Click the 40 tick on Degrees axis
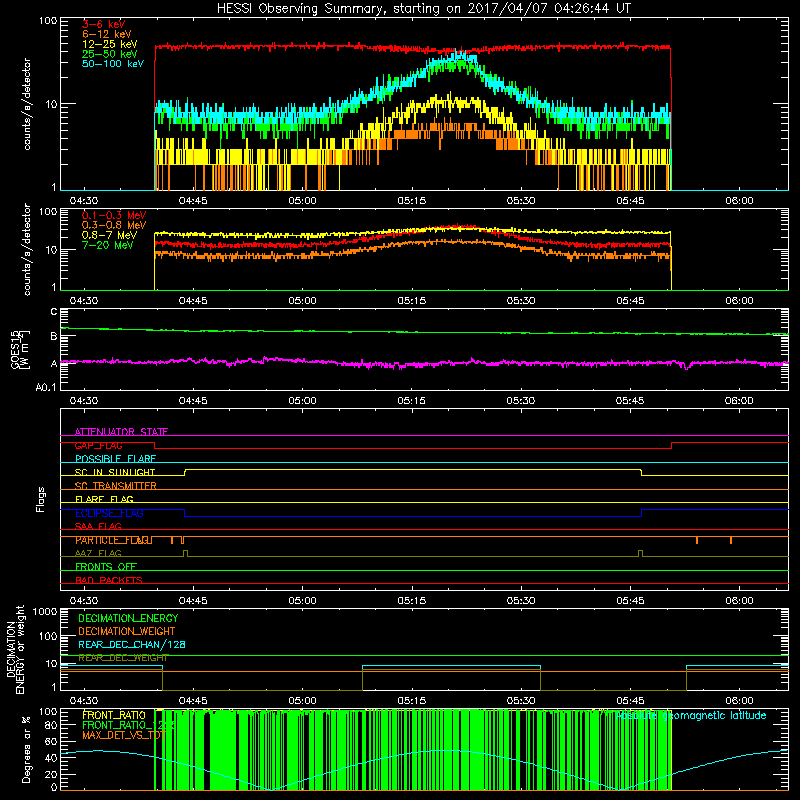This screenshot has height=800, width=800. point(51,758)
